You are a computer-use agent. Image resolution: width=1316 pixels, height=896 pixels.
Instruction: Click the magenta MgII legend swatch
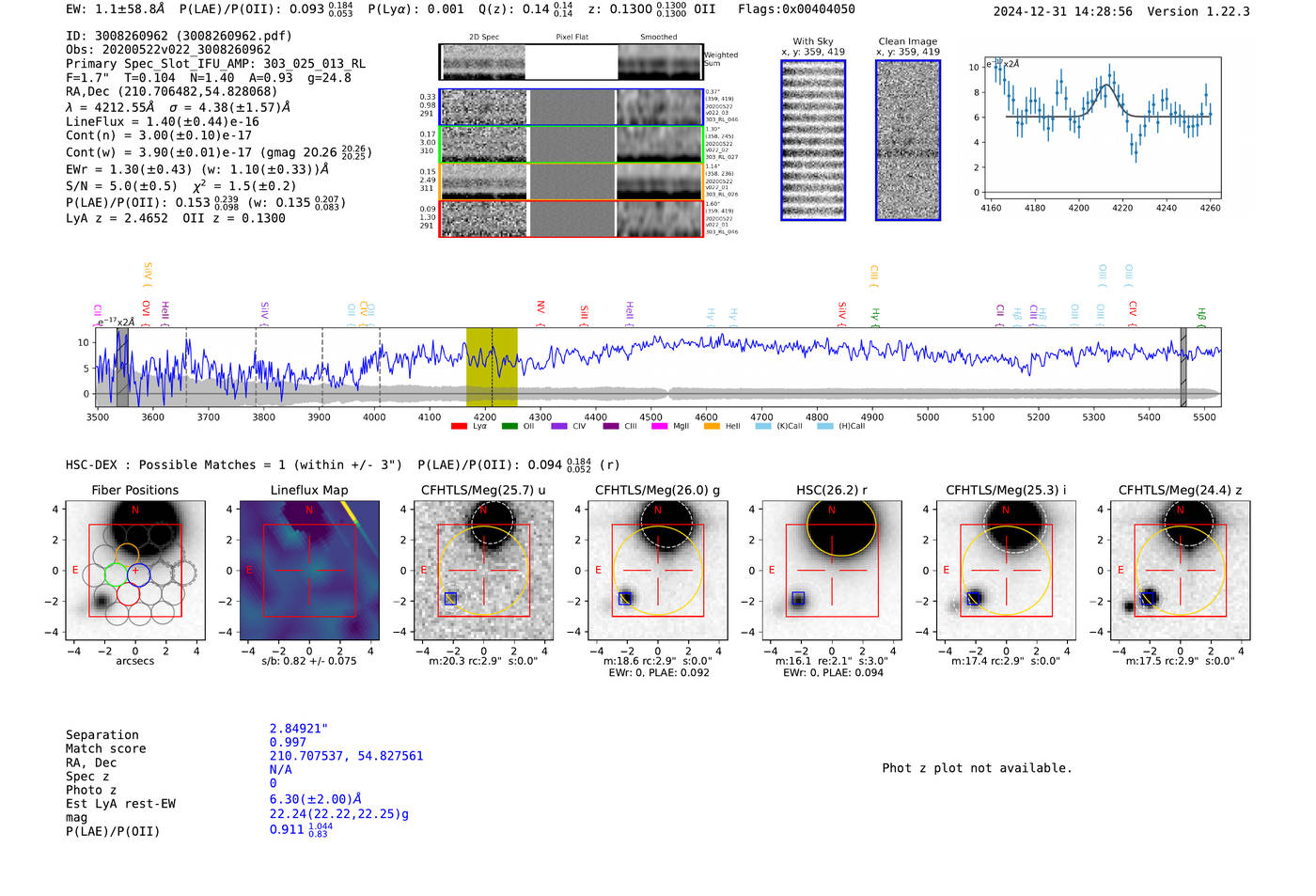pos(659,426)
